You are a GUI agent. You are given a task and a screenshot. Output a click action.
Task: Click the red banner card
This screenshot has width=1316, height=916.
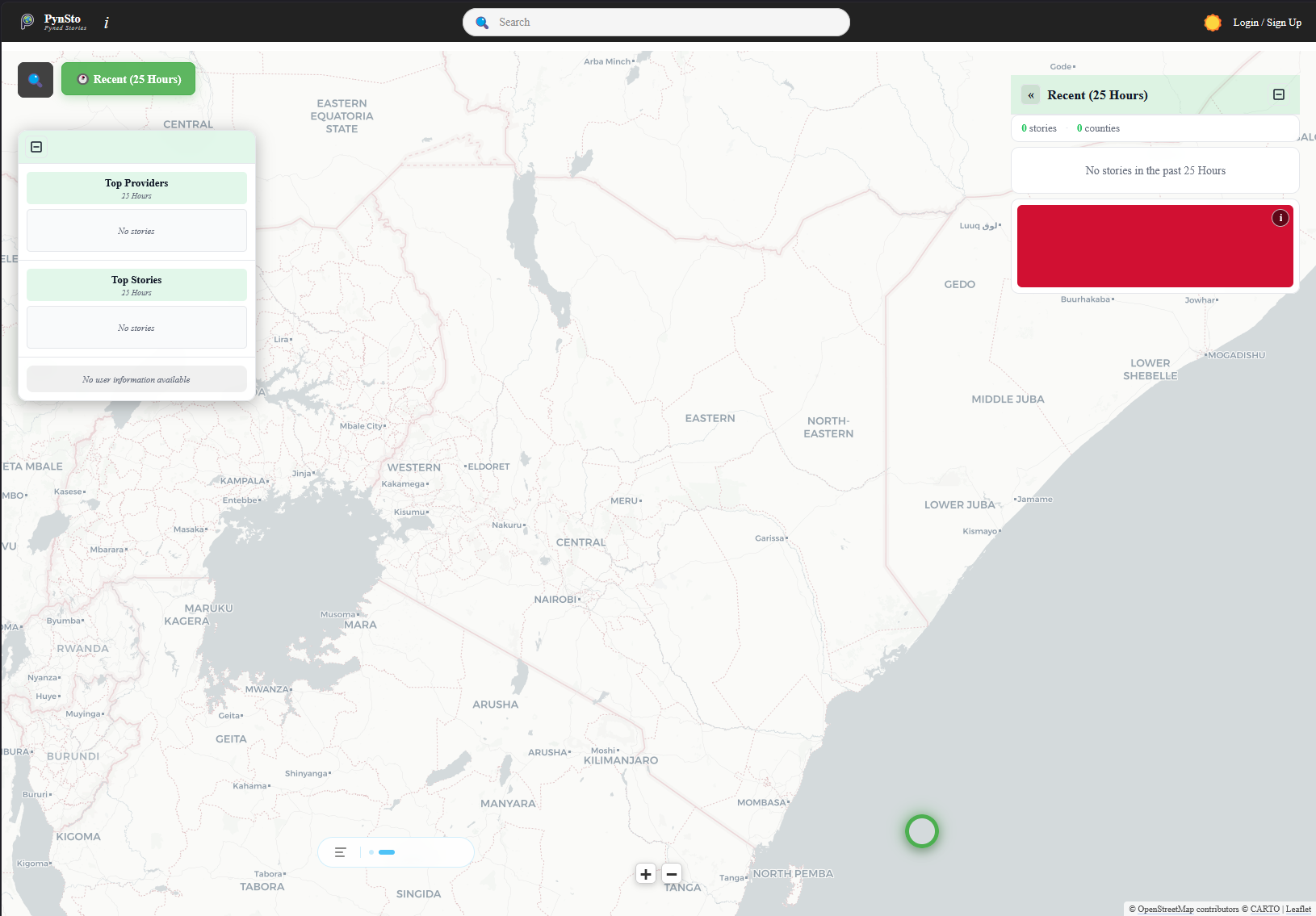[x=1155, y=246]
